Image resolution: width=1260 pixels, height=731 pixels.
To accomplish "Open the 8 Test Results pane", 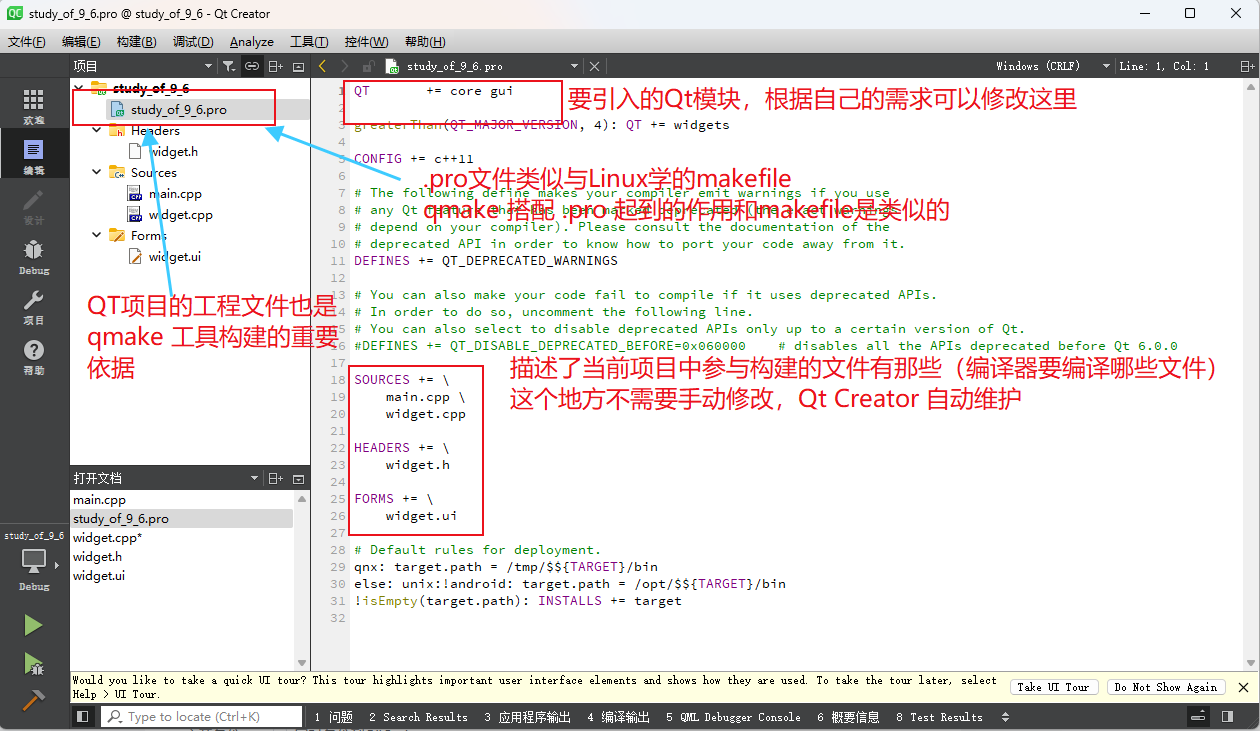I will click(939, 717).
